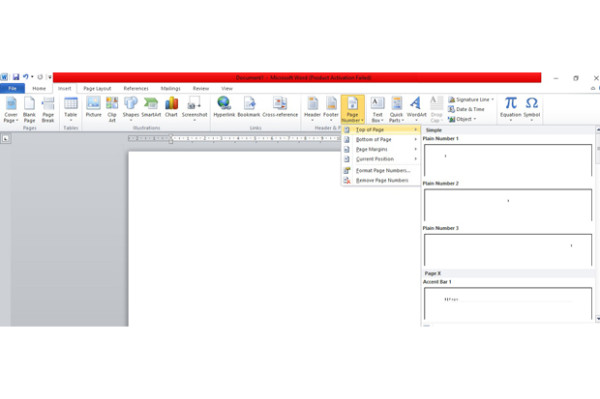The height and width of the screenshot is (399, 600).
Task: Undo the last action
Action: click(x=25, y=77)
